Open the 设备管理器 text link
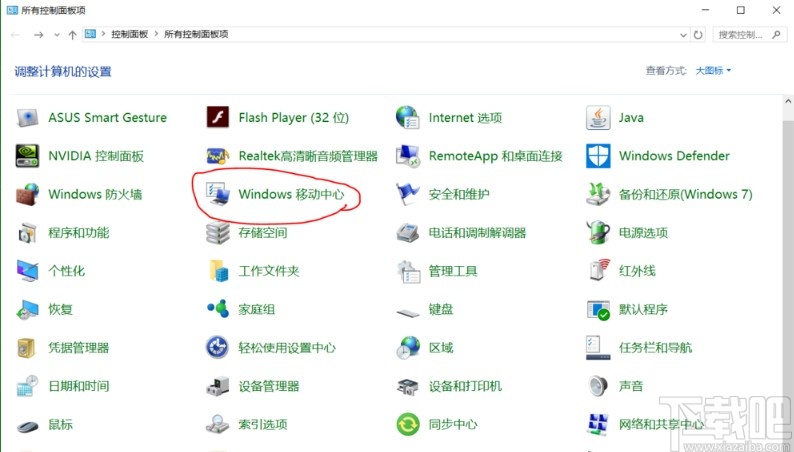Image resolution: width=794 pixels, height=452 pixels. click(x=269, y=386)
